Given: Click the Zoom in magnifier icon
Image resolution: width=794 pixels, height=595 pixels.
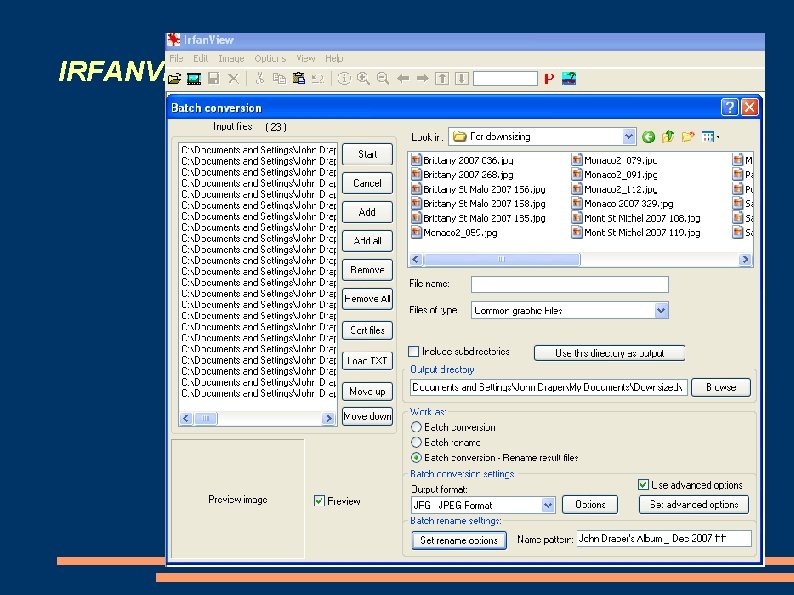Looking at the screenshot, I should tap(363, 78).
